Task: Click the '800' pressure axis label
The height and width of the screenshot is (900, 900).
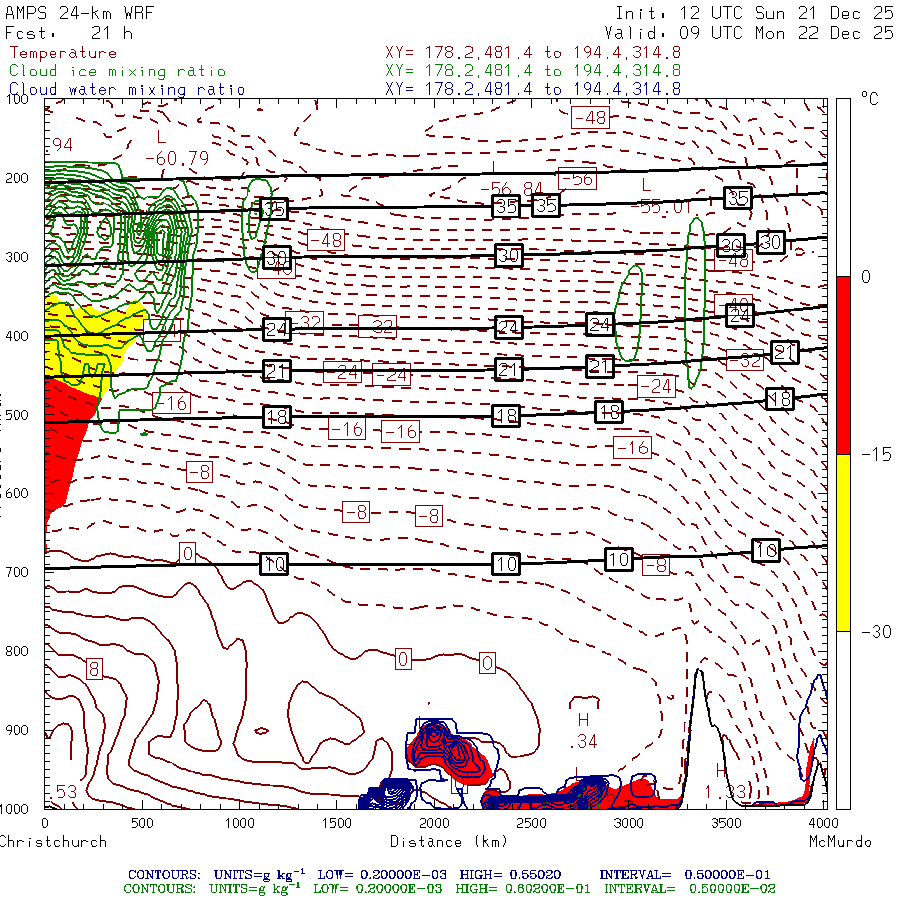Action: 17,651
